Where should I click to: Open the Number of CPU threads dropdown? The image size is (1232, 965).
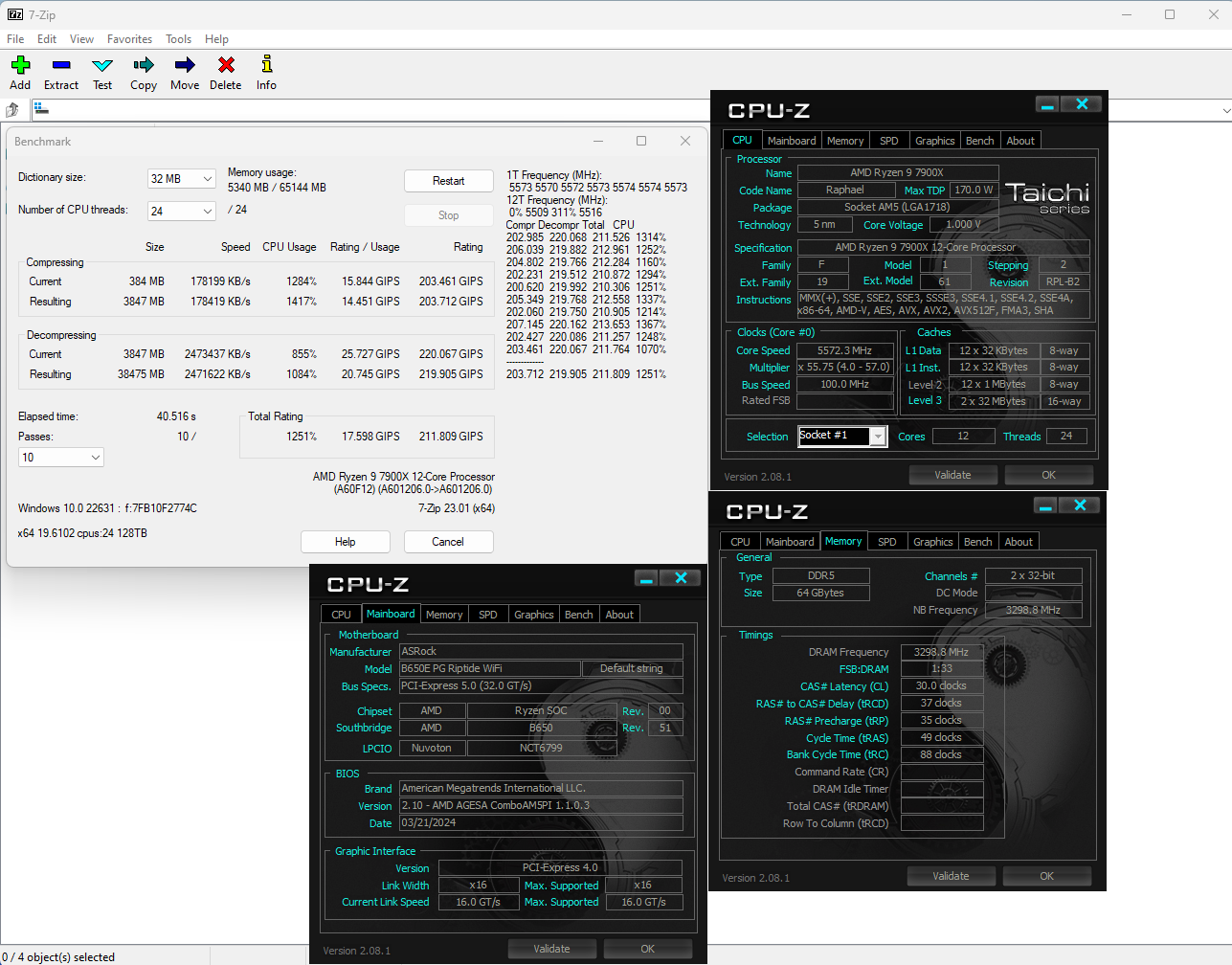(181, 211)
